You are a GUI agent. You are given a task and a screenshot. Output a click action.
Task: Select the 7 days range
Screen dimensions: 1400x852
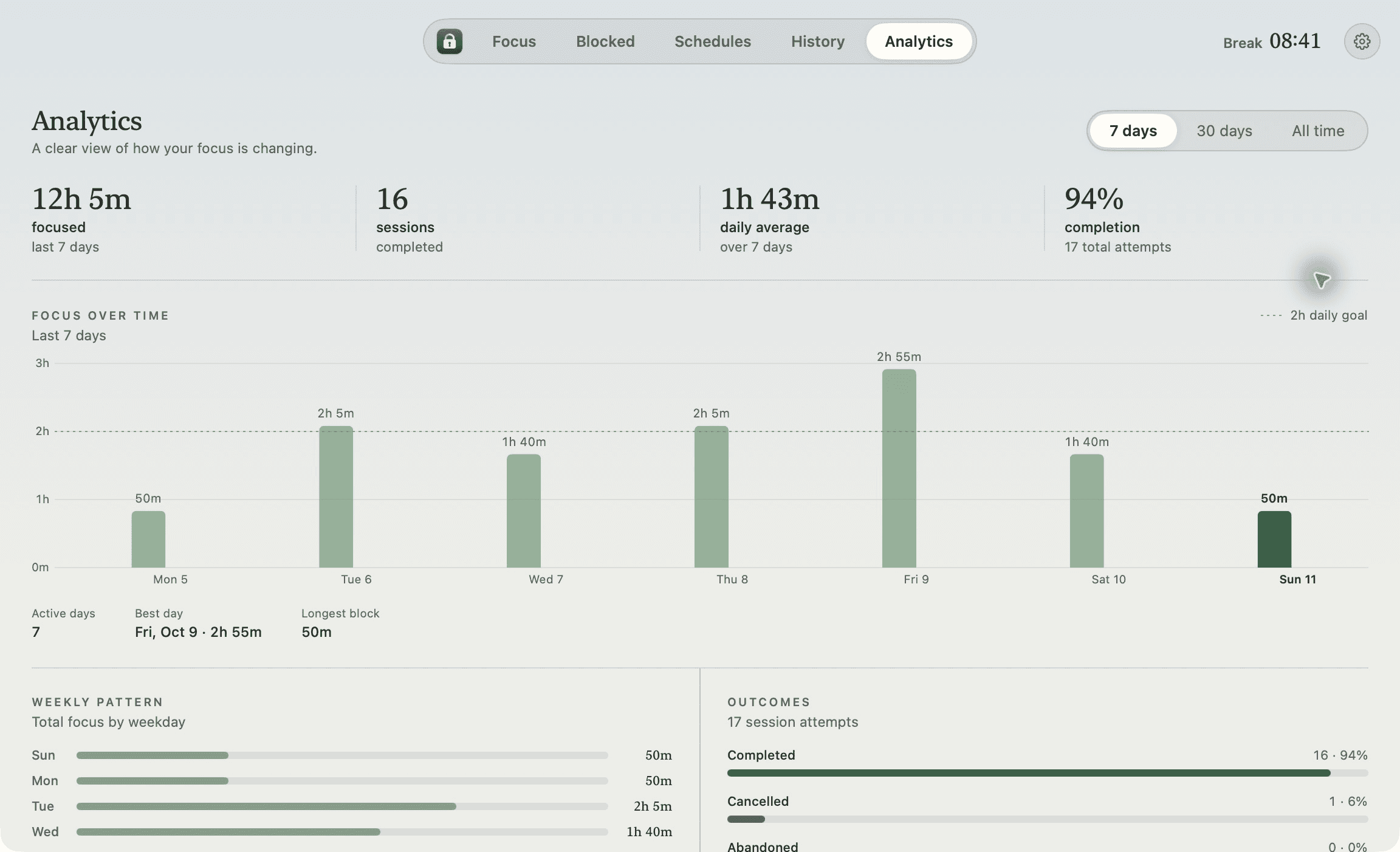pos(1133,131)
